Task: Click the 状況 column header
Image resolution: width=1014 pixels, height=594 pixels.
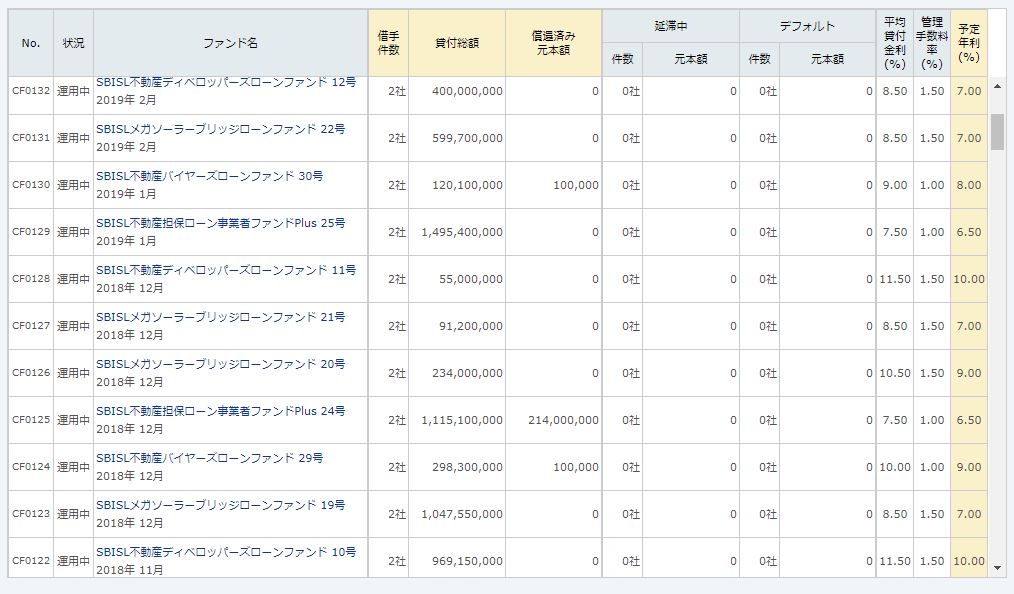Action: point(73,43)
